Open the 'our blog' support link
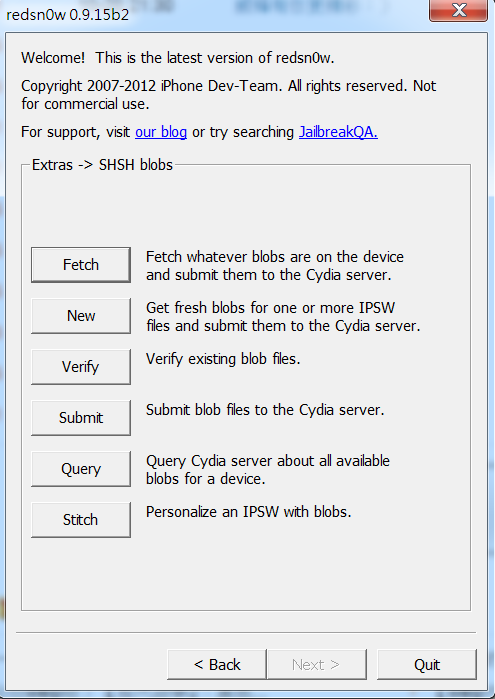495x699 pixels. [x=161, y=132]
